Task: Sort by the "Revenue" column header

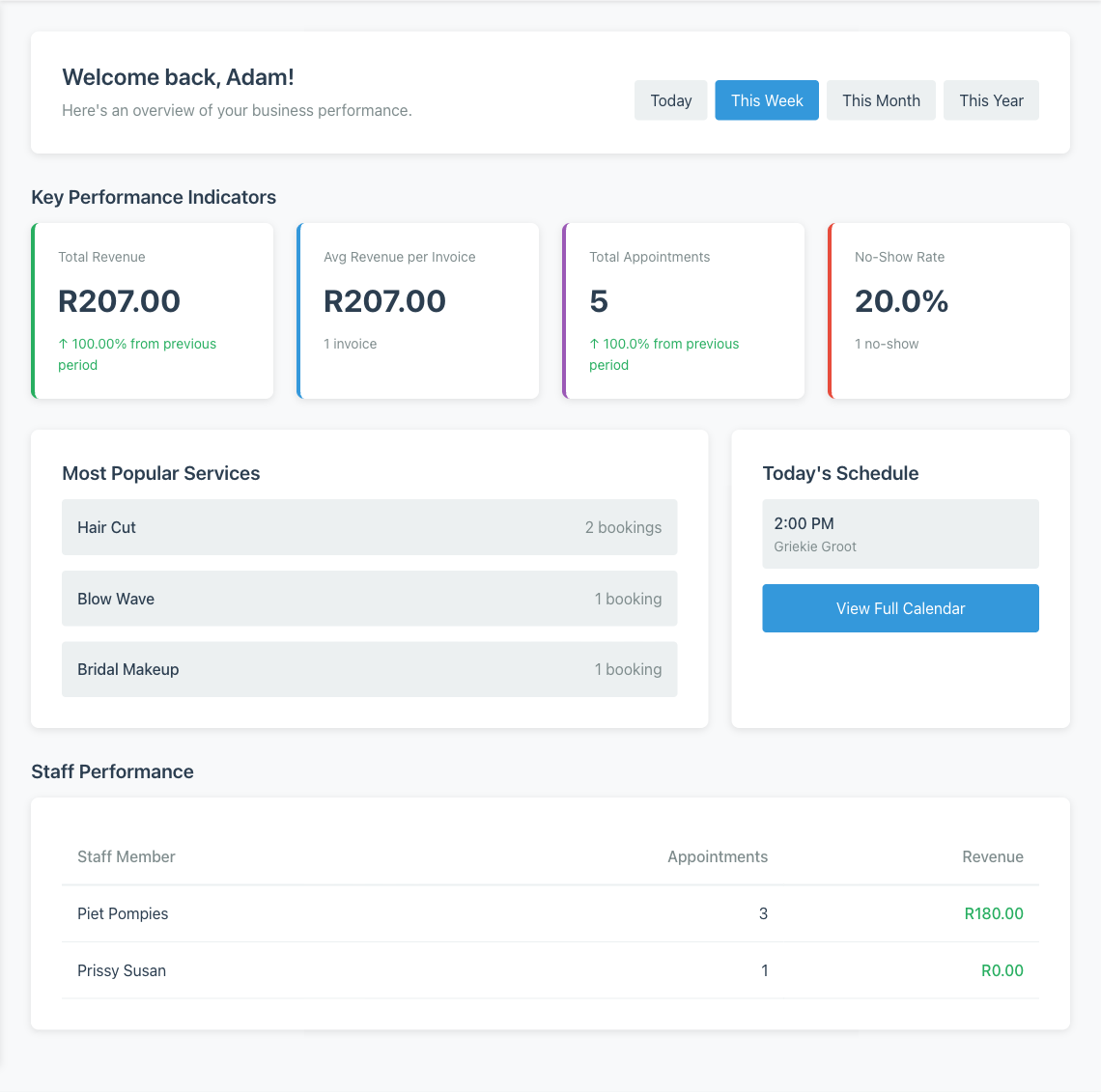Action: tap(993, 856)
